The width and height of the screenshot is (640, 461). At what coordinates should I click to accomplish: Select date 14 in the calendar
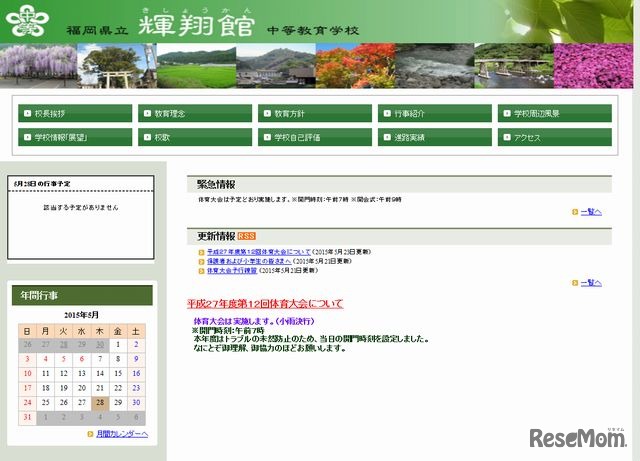[x=100, y=373]
